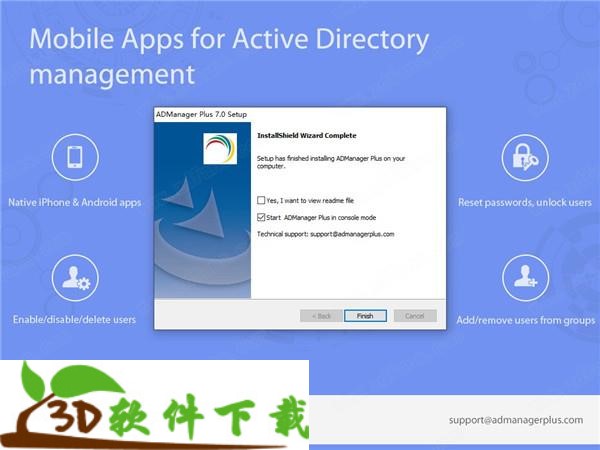Image resolution: width=600 pixels, height=450 pixels.
Task: Check the view readme file checkbox
Action: (261, 200)
